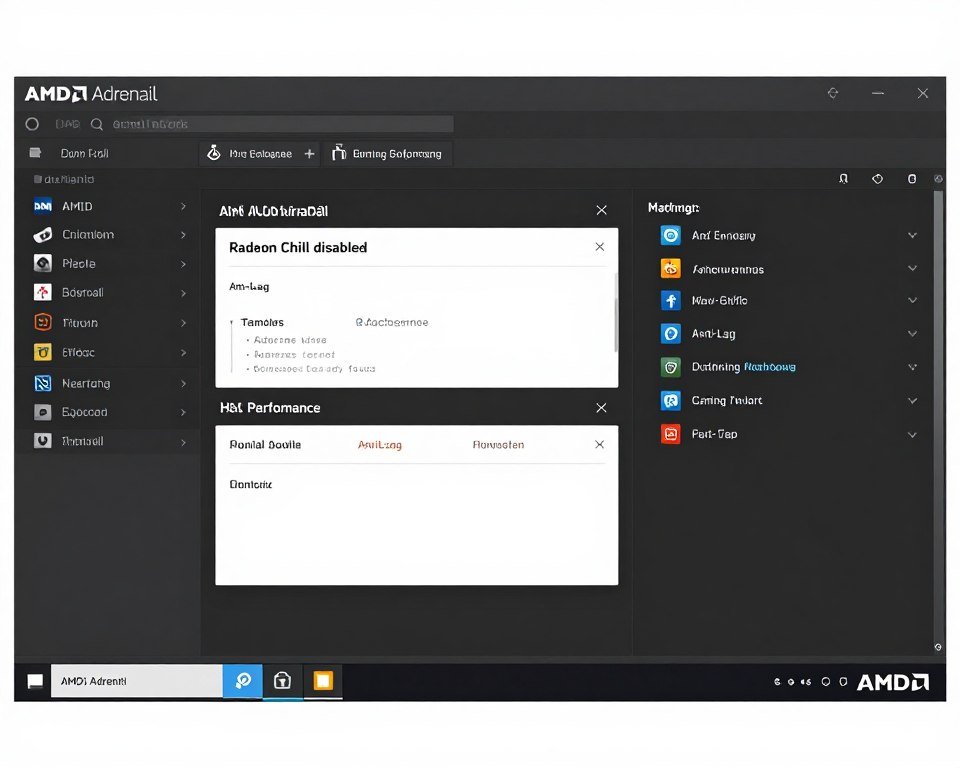
Task: Click the lock icon in the taskbar
Action: [283, 681]
